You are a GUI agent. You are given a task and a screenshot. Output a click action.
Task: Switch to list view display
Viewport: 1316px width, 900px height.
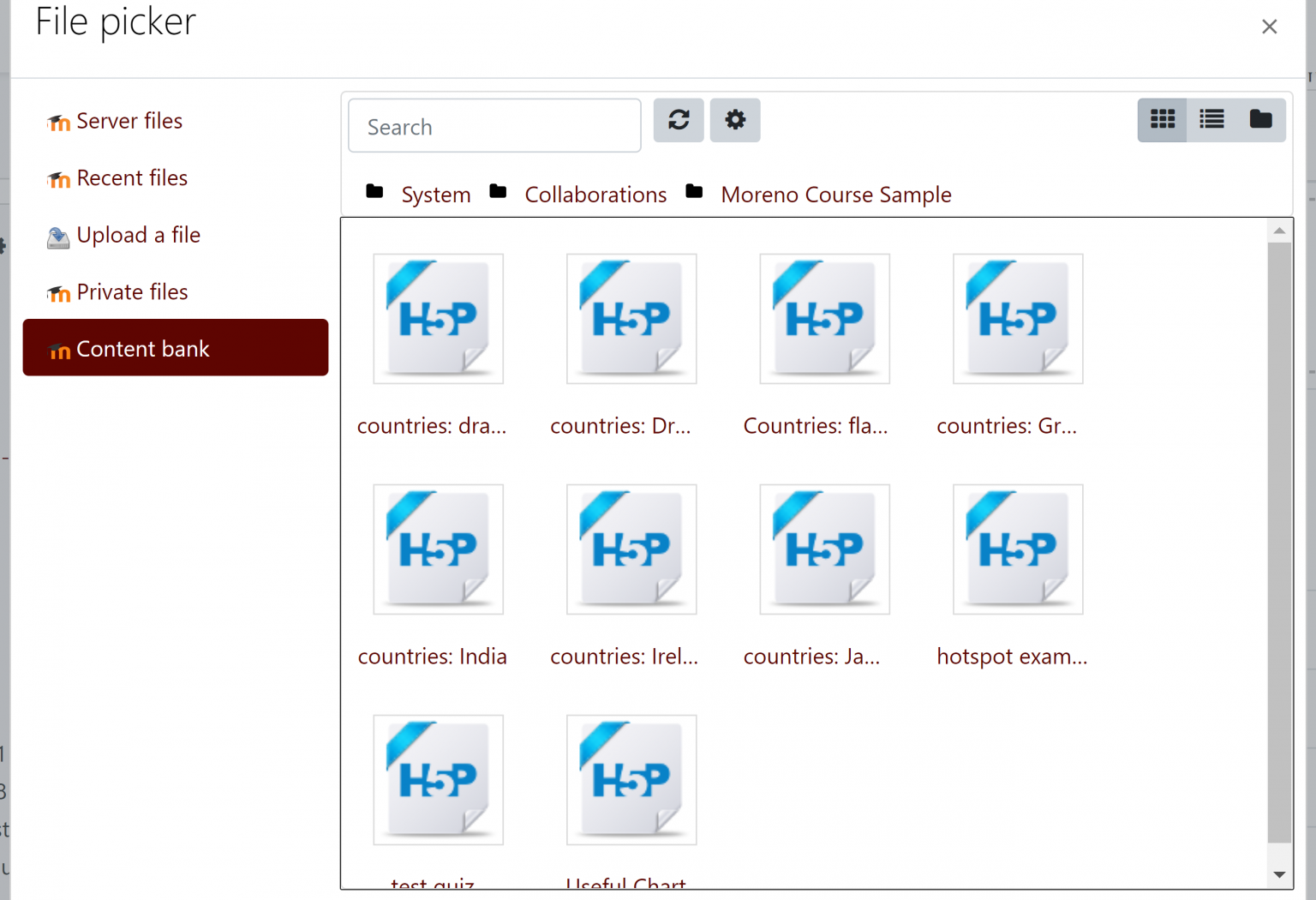1211,120
